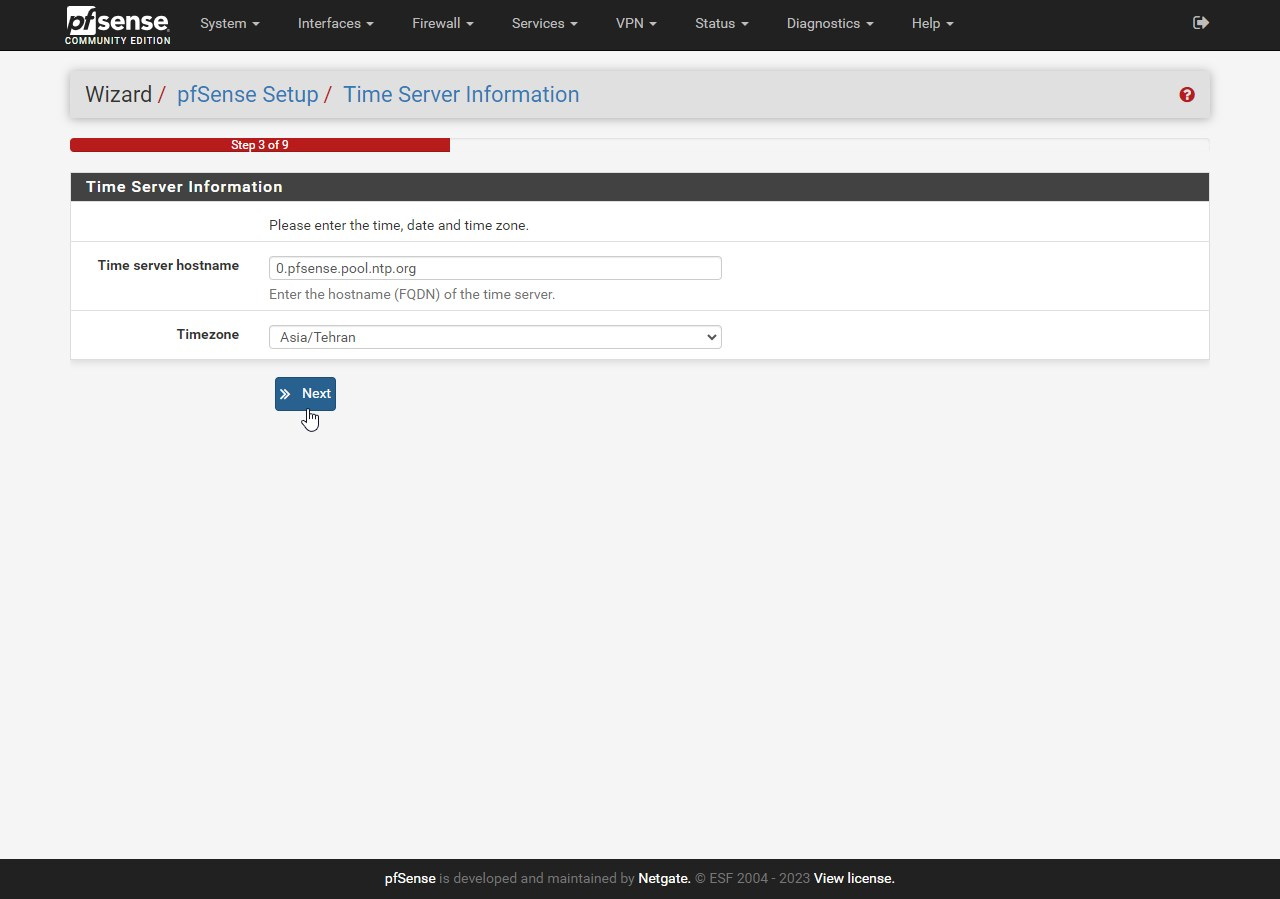Click the 'Please enter the time, date and time zone.' text

click(x=399, y=226)
